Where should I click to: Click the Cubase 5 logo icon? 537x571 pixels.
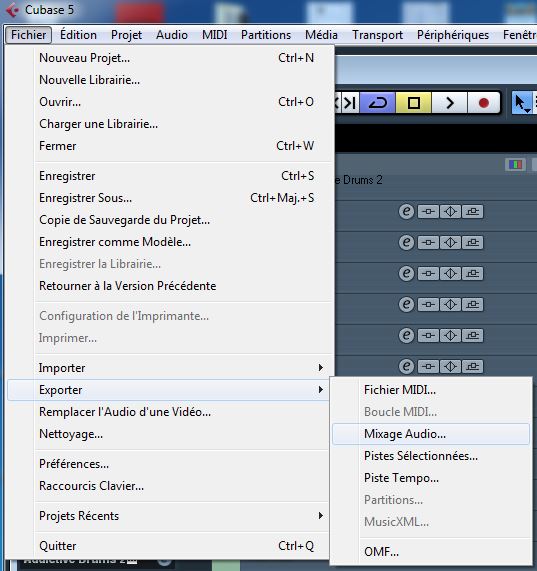coord(12,10)
